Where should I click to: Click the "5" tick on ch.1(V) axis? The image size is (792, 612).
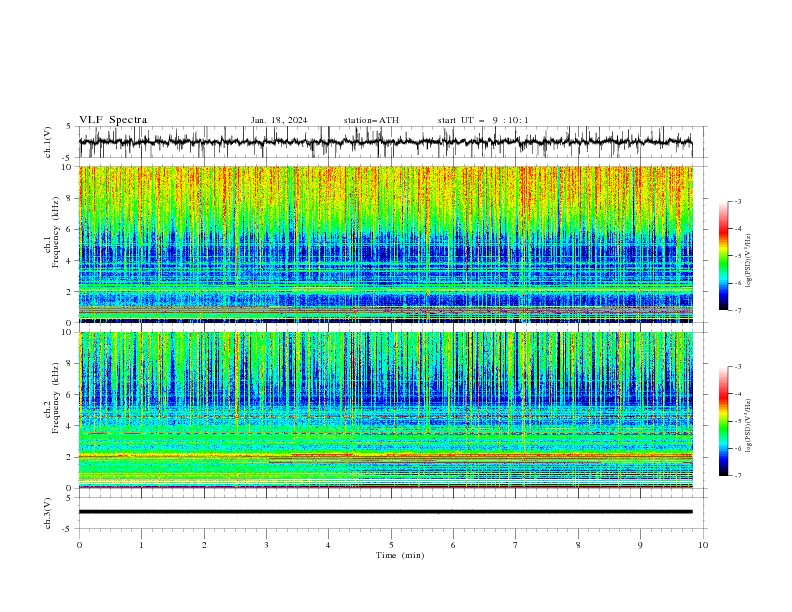pyautogui.click(x=68, y=126)
